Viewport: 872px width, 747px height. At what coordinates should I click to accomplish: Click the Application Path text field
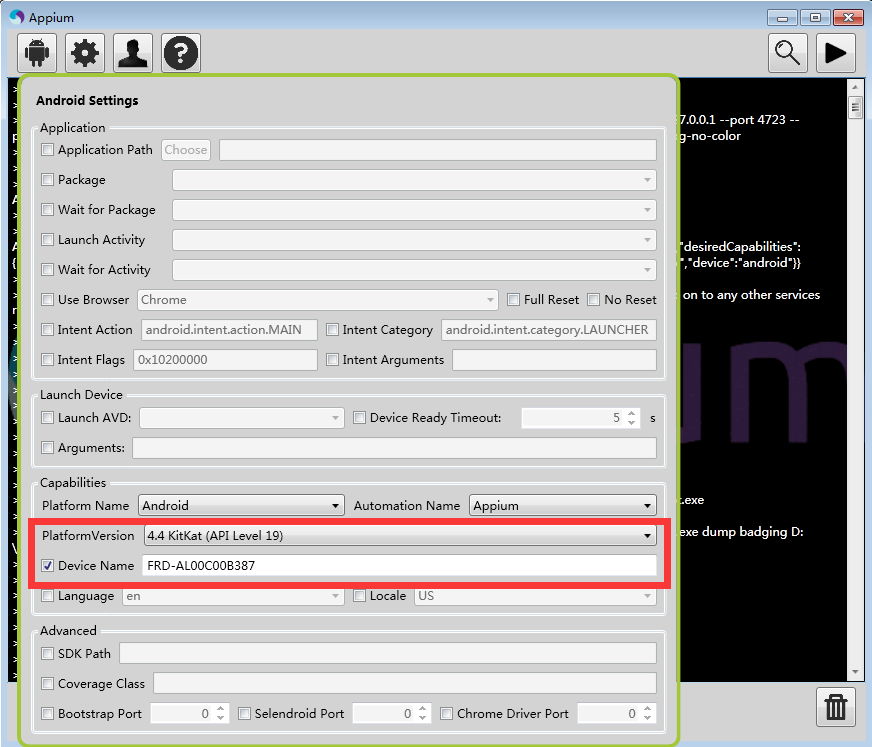click(x=438, y=150)
